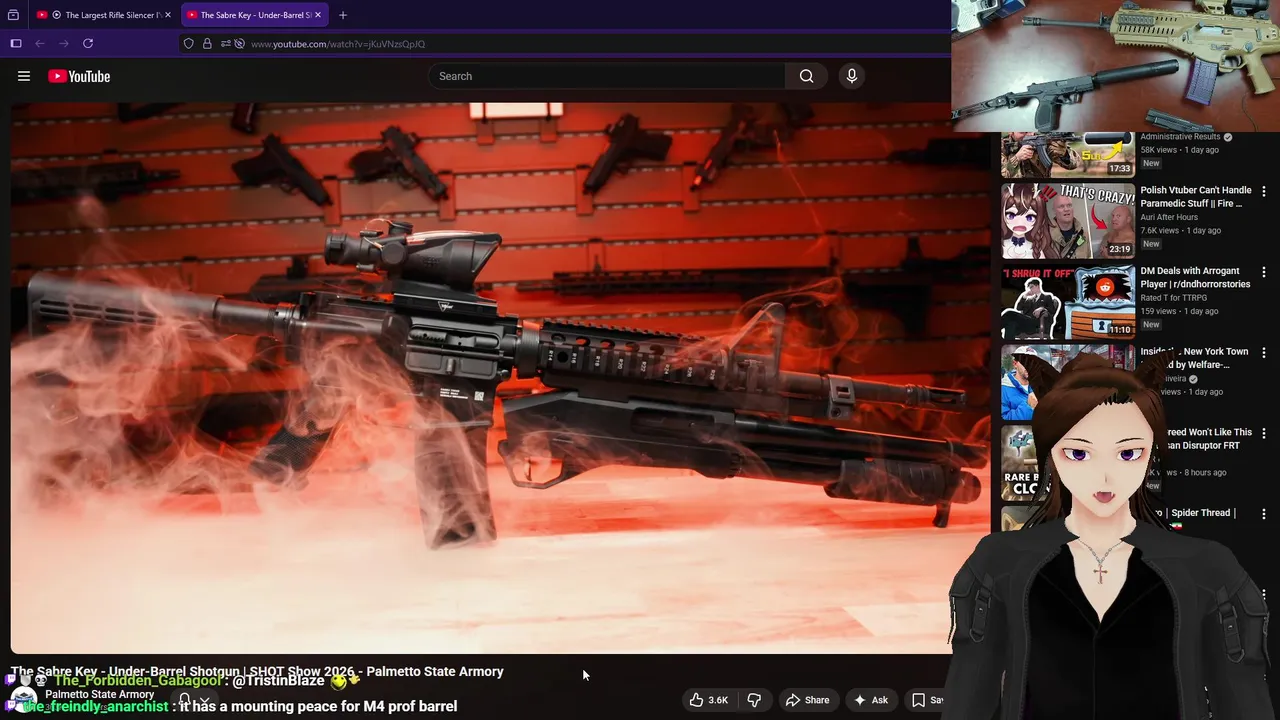The image size is (1280, 720).
Task: Open options for Polish Vtuber video
Action: click(1264, 191)
